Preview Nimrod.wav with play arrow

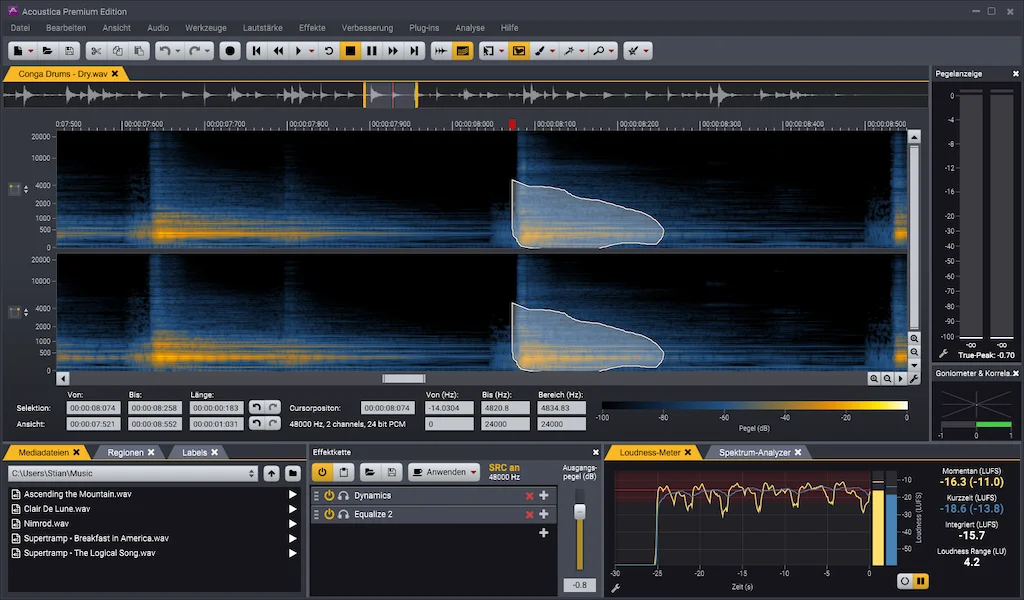(293, 524)
